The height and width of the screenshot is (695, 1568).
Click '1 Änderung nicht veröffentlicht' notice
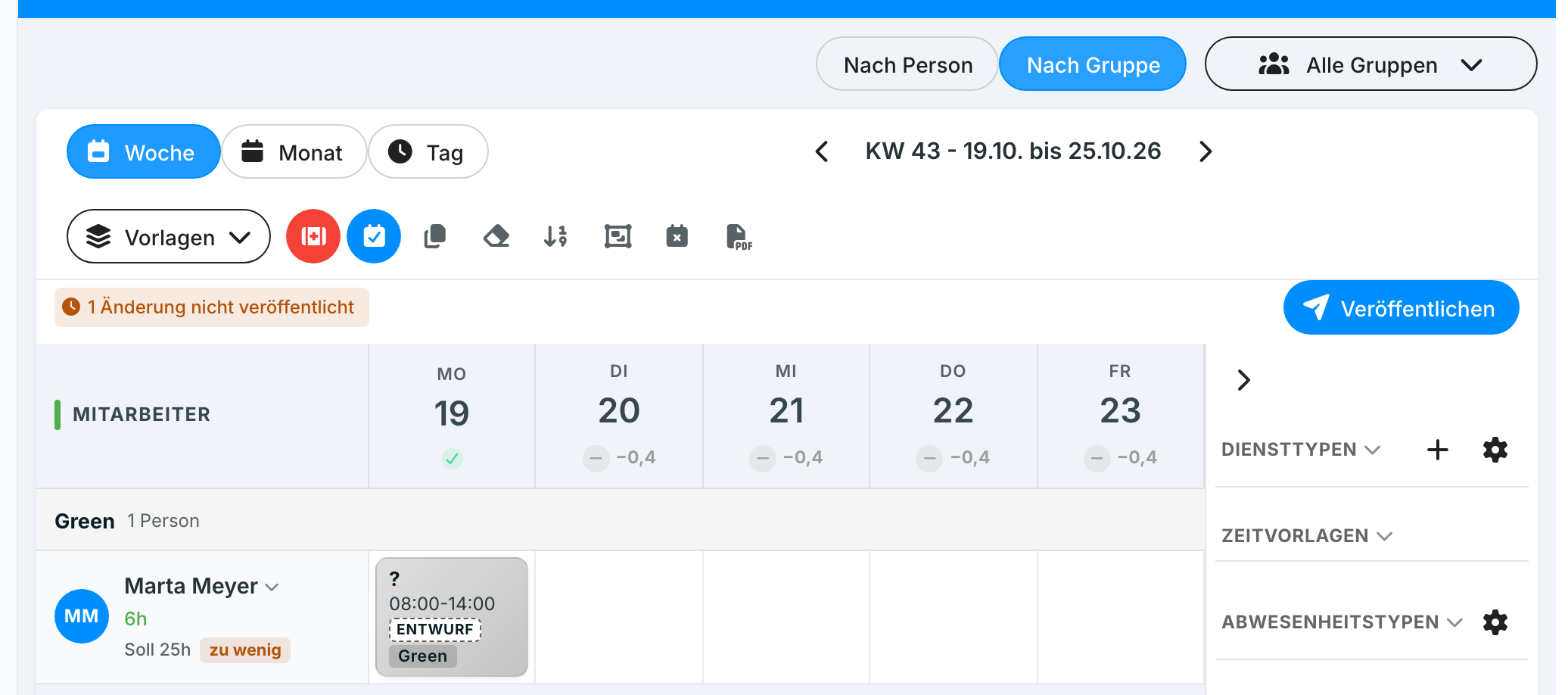tap(212, 307)
